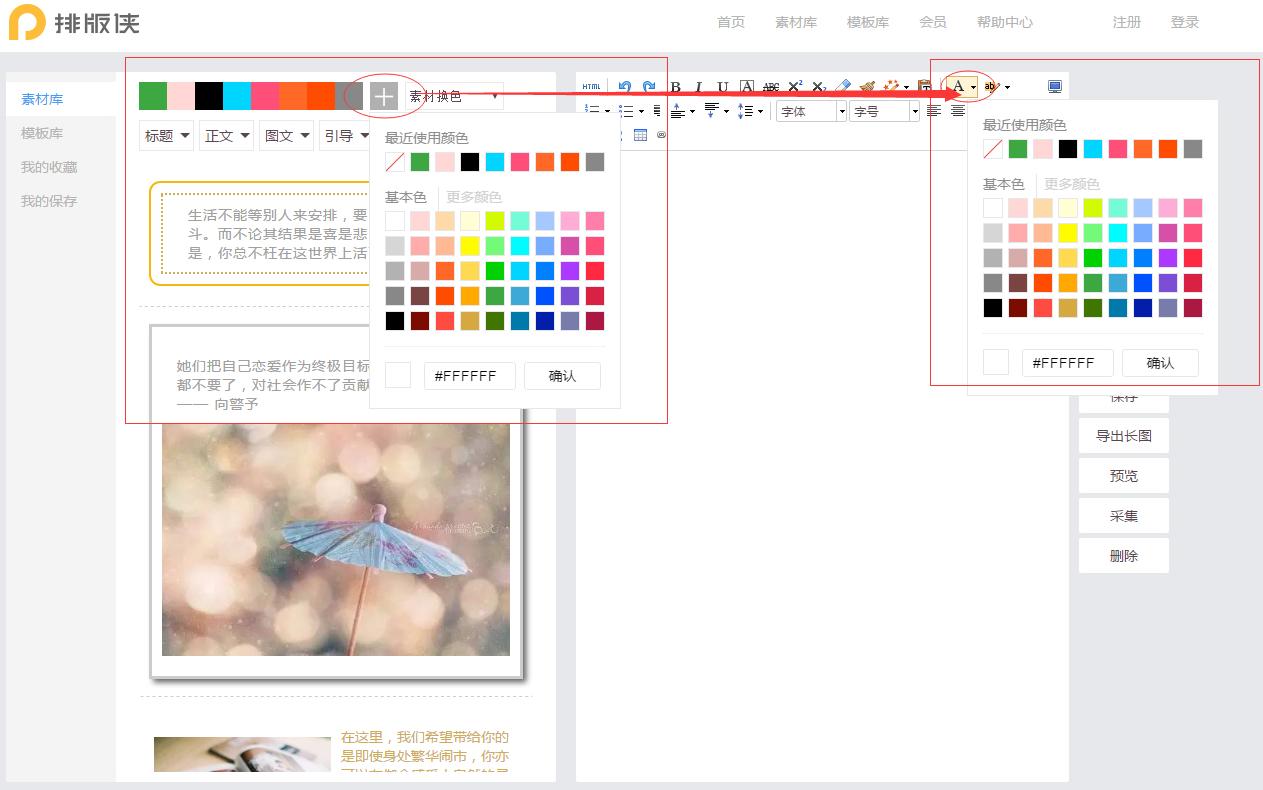Image resolution: width=1263 pixels, height=790 pixels.
Task: Expand the 标题 style dropdown
Action: 165,135
